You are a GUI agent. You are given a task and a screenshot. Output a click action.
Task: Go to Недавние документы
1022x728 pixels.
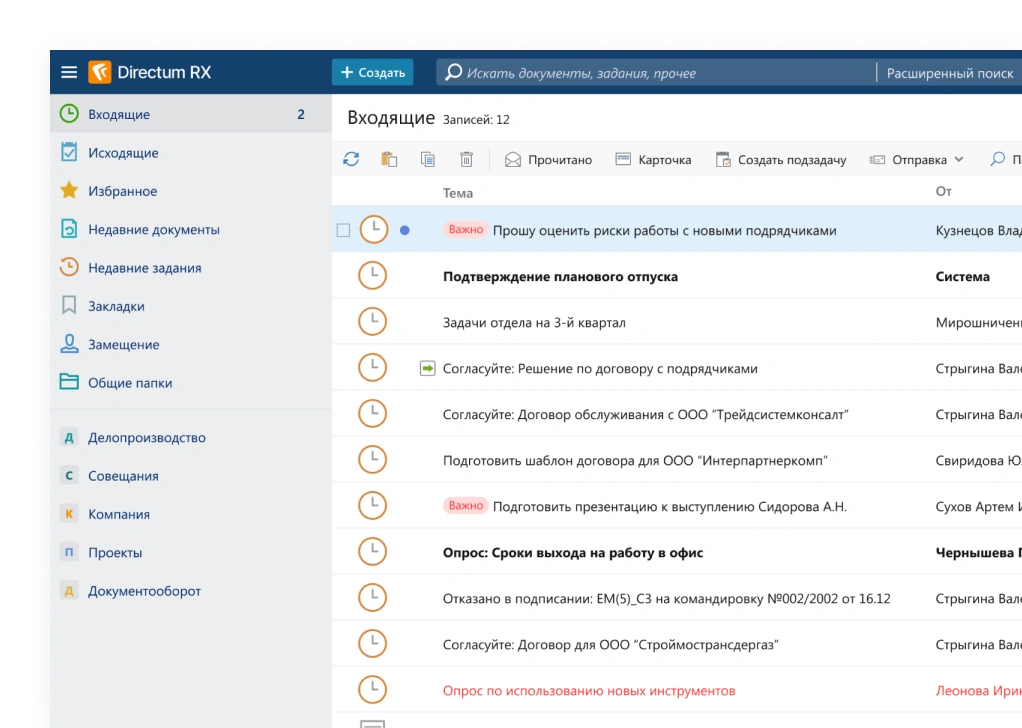pos(153,229)
